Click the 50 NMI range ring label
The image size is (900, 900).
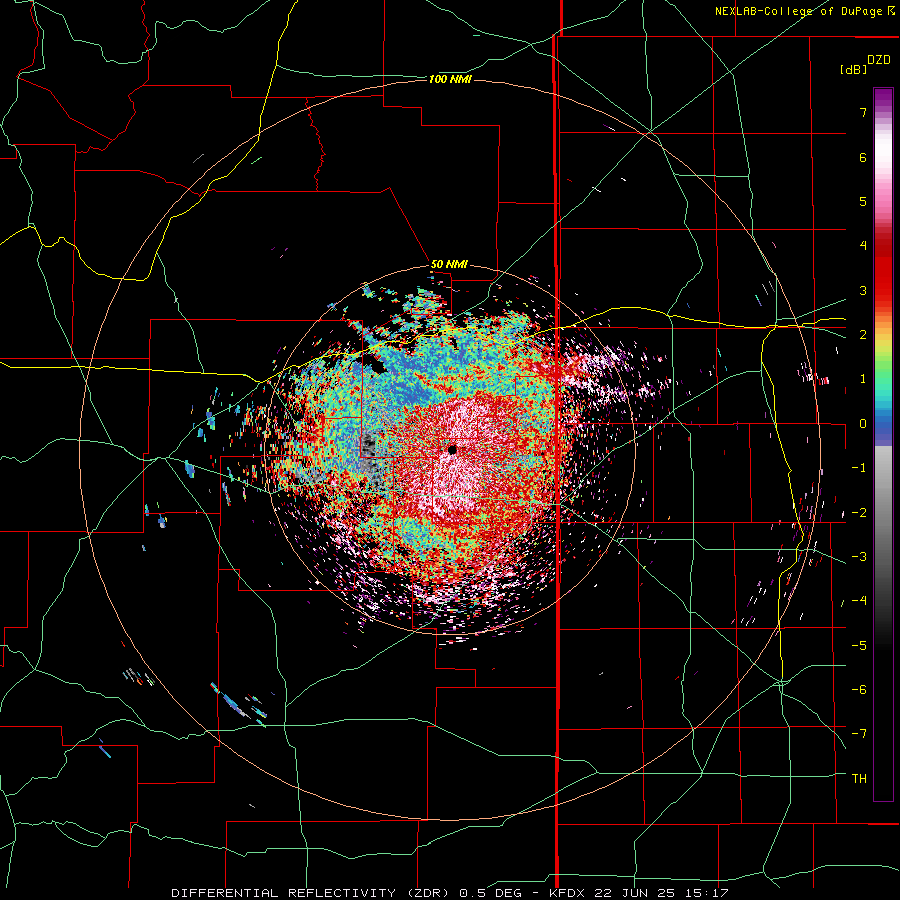click(449, 265)
